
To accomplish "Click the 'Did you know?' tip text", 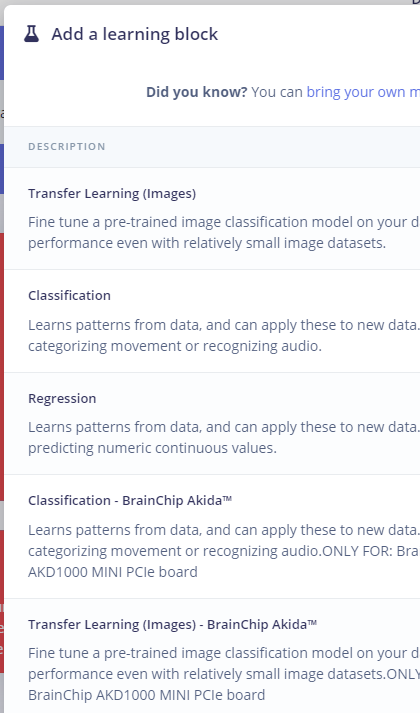I will coord(196,92).
